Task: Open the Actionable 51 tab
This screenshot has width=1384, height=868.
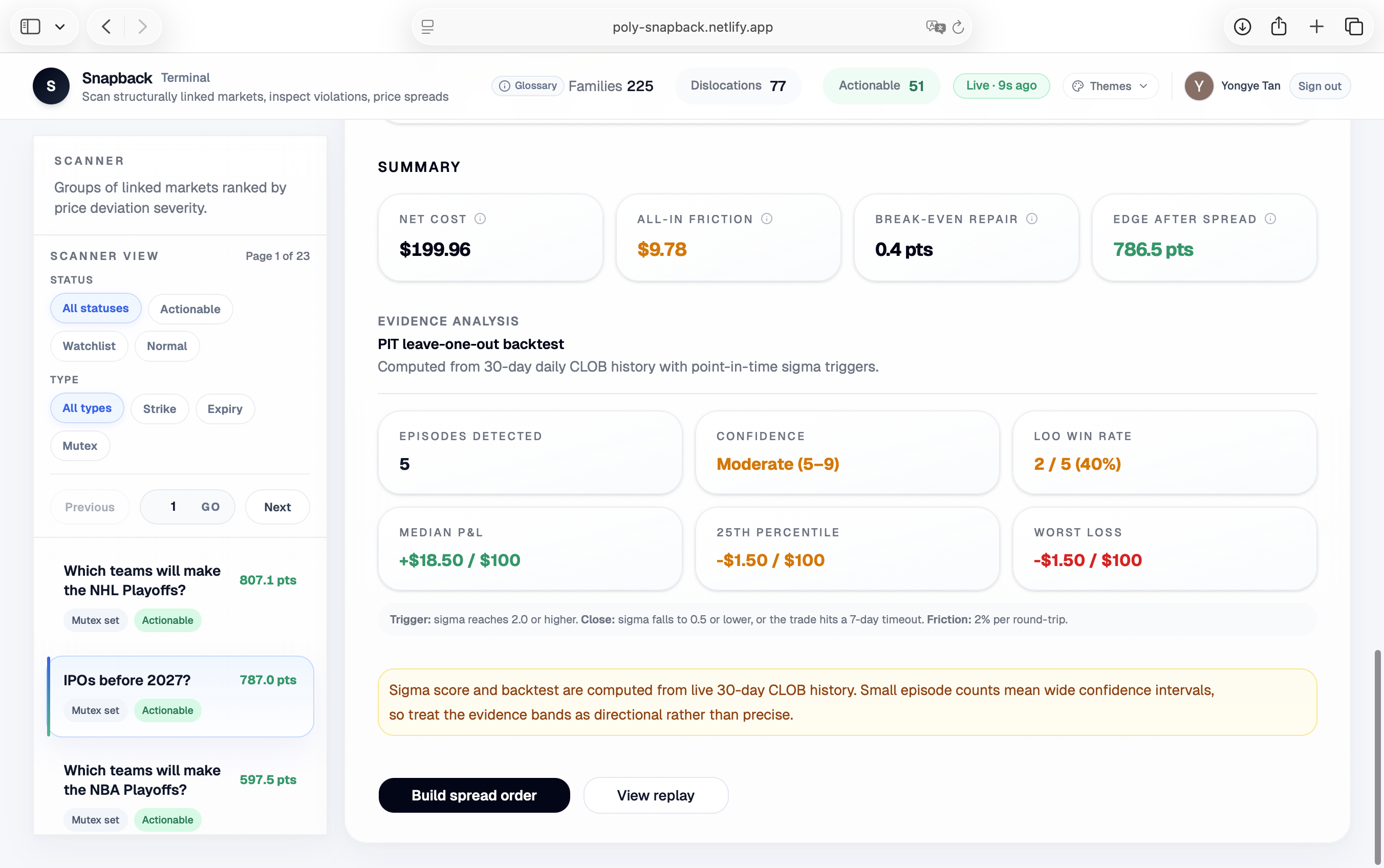Action: [x=880, y=85]
